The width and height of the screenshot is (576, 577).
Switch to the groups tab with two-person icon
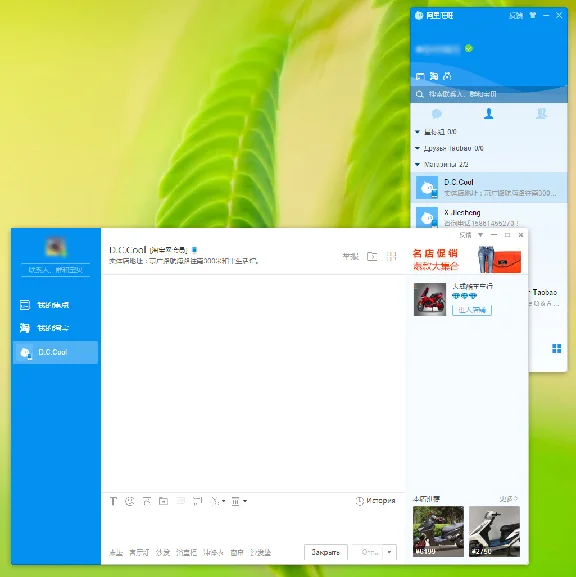click(x=541, y=114)
